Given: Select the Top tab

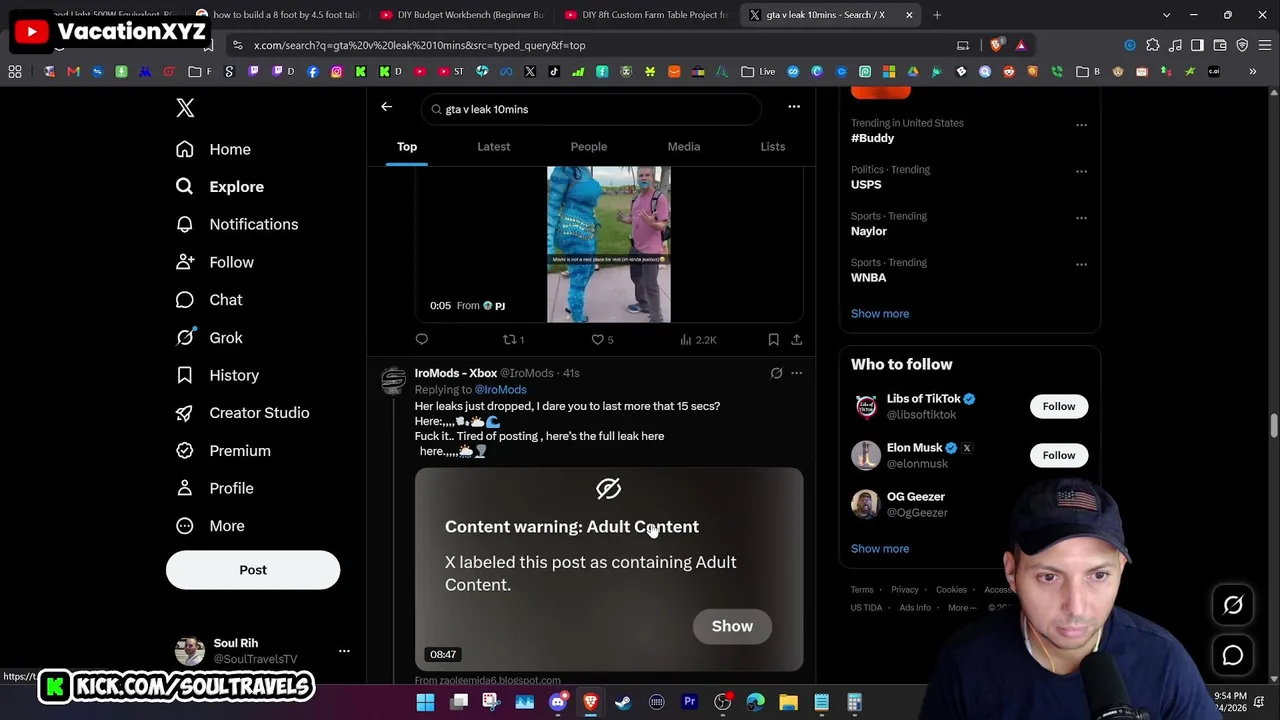Looking at the screenshot, I should [407, 147].
